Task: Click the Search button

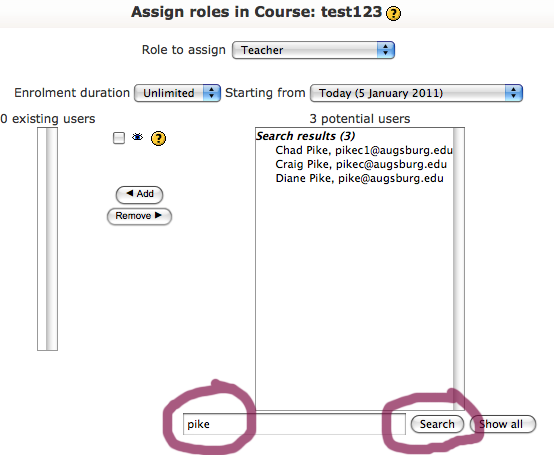Action: (437, 424)
